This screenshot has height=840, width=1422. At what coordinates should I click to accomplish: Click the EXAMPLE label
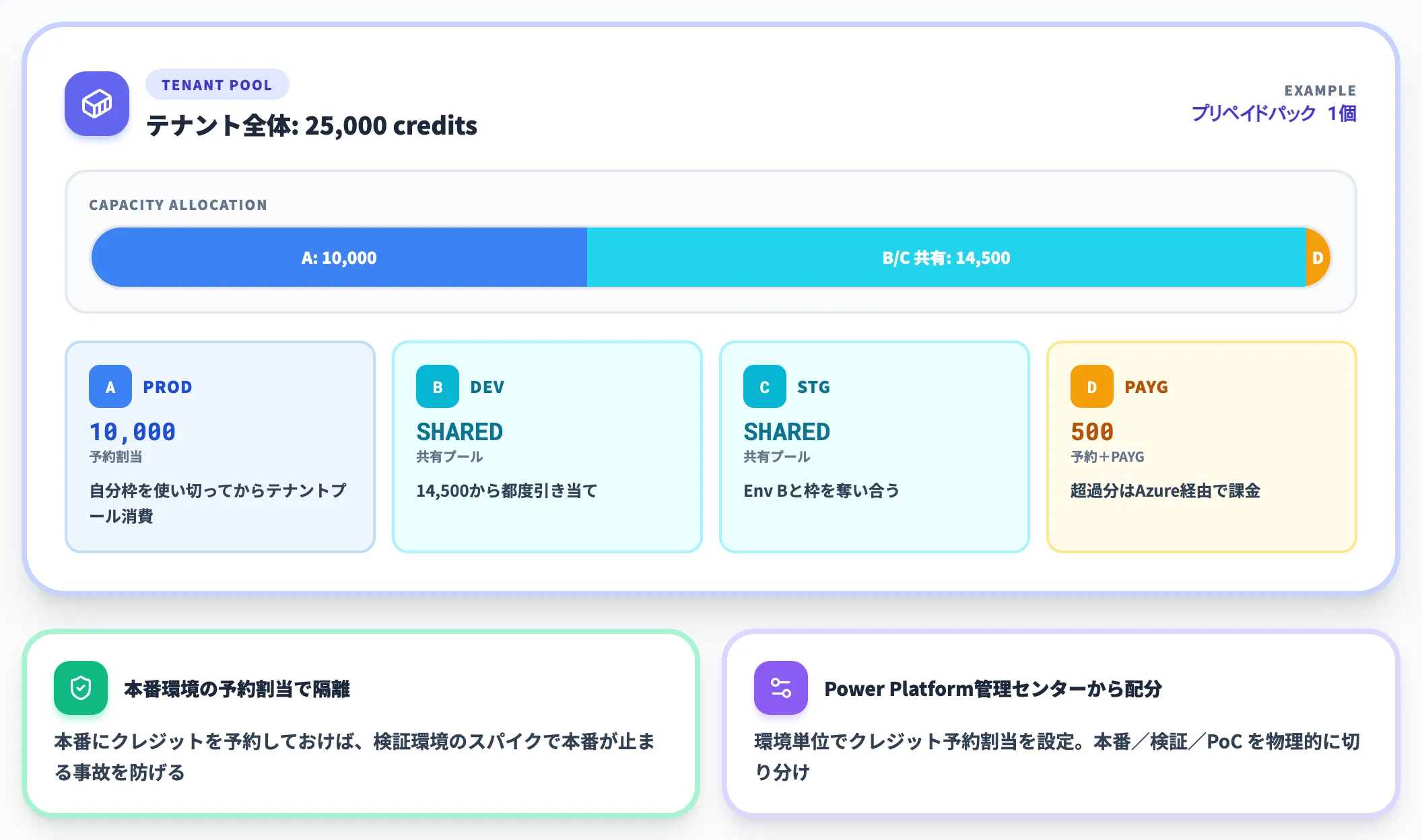click(x=1320, y=90)
